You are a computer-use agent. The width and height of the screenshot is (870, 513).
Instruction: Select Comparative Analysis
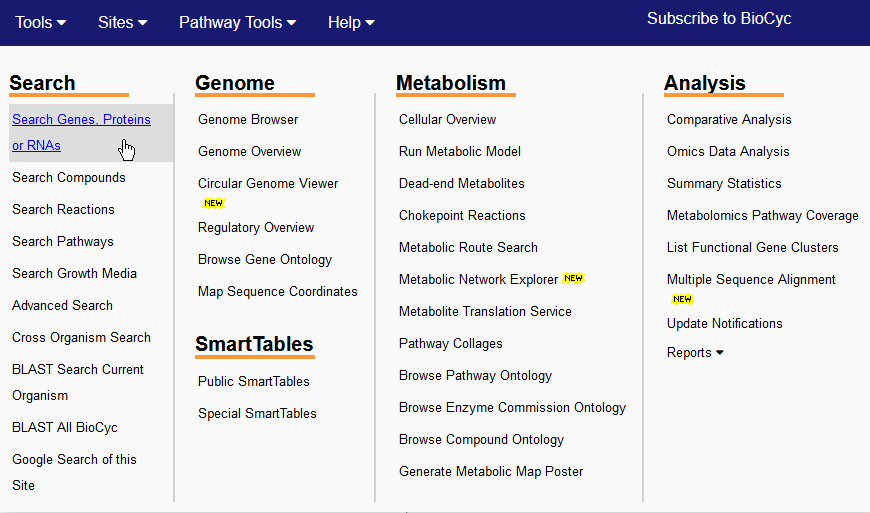click(x=729, y=119)
